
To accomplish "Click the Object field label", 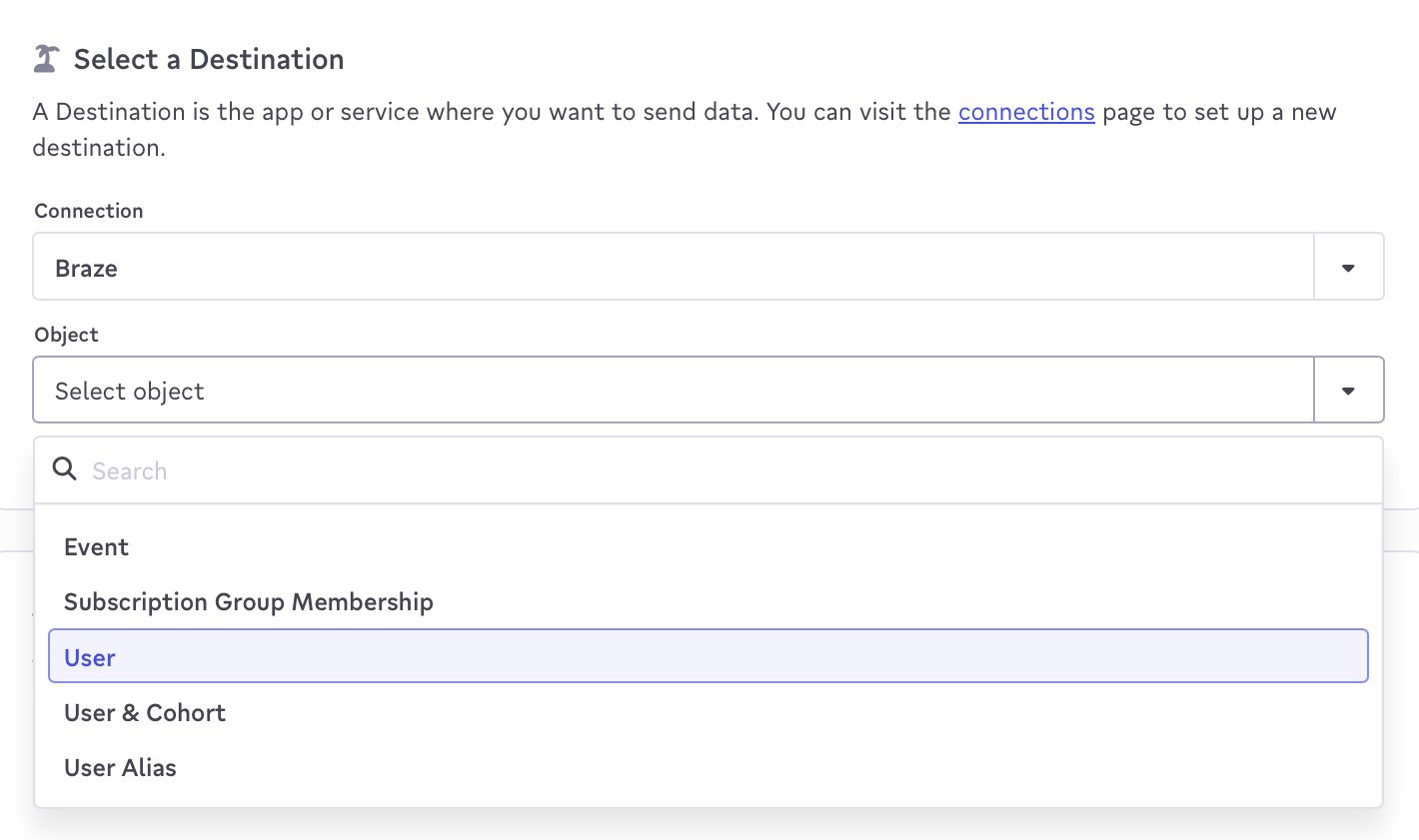I will click(x=67, y=335).
